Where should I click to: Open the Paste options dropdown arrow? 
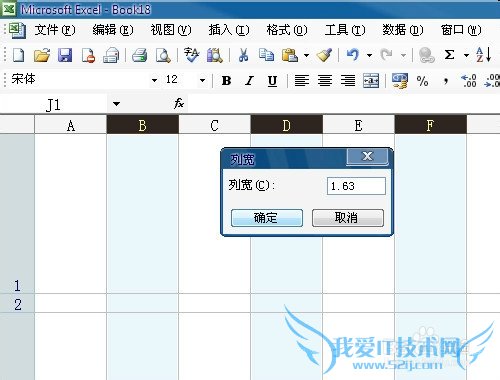tap(306, 55)
